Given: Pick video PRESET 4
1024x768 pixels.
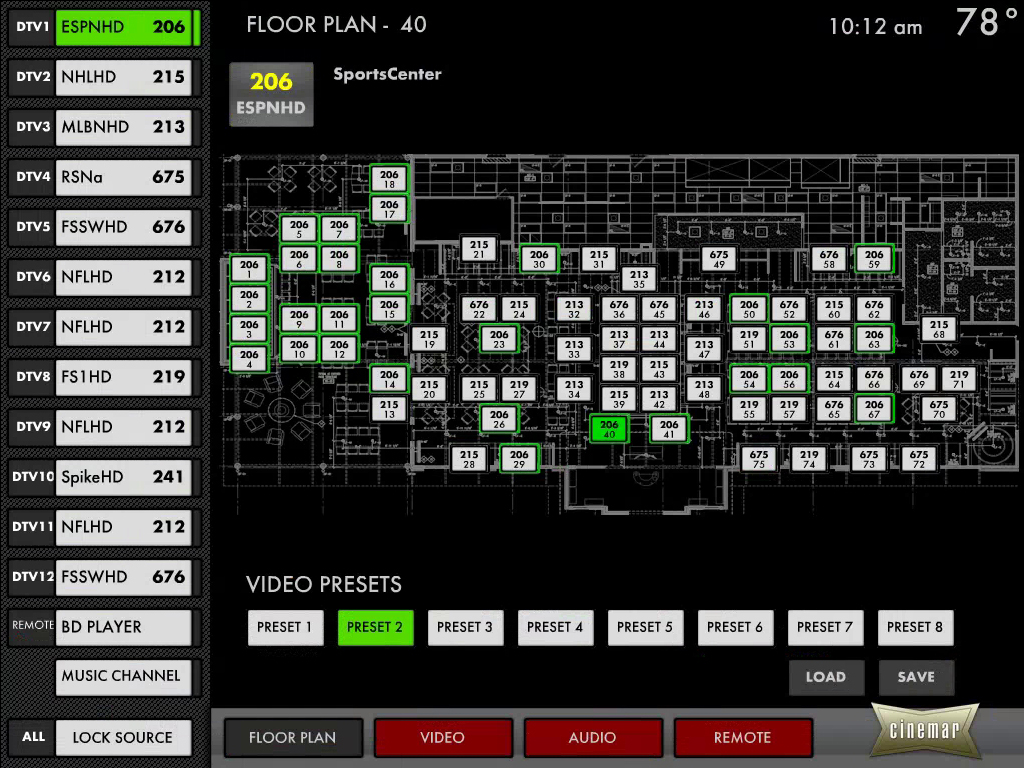Looking at the screenshot, I should [555, 628].
